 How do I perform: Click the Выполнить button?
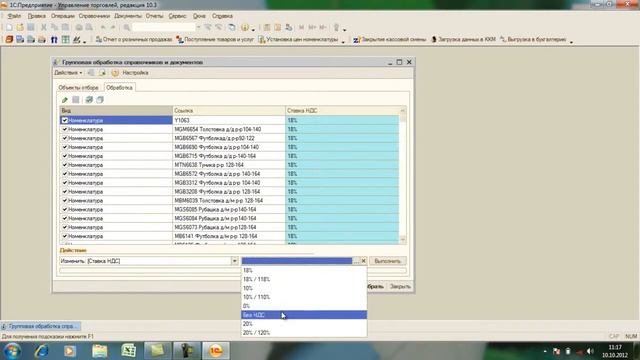(388, 261)
